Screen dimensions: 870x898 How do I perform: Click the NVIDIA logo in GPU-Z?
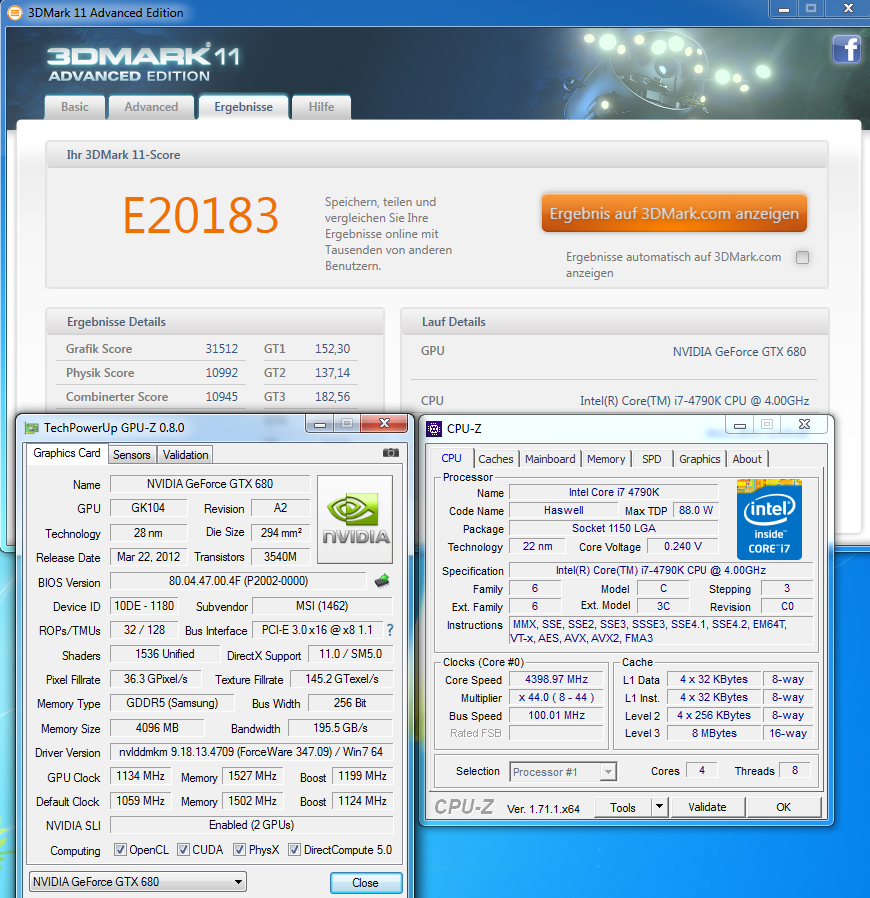(x=355, y=518)
